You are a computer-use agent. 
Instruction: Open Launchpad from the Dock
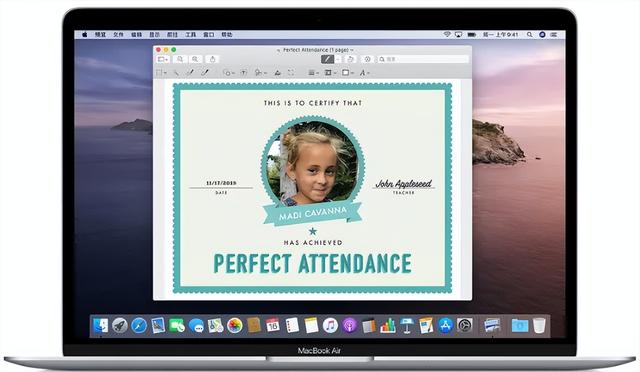[120, 325]
